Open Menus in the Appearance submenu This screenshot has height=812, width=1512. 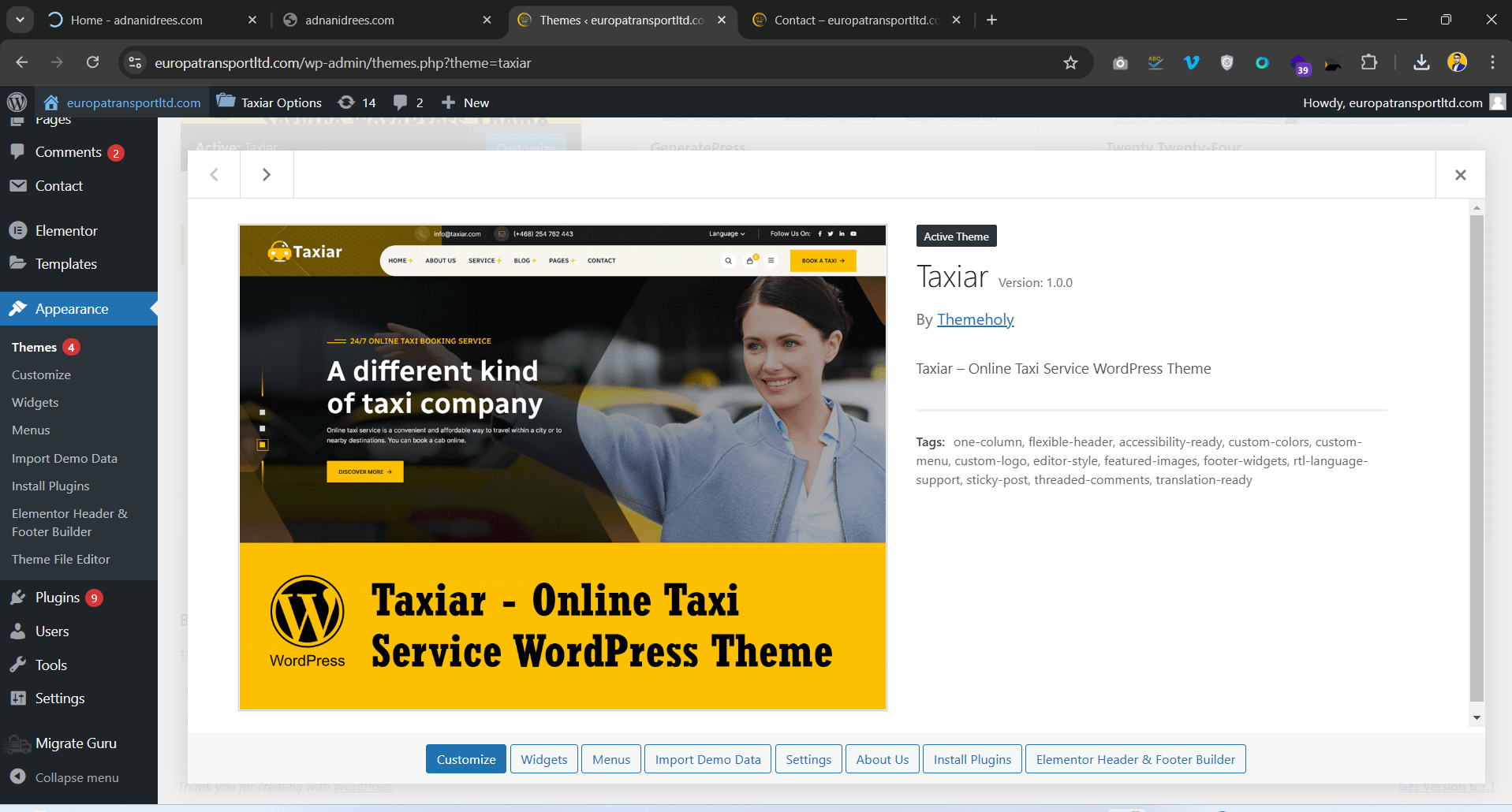pos(31,430)
